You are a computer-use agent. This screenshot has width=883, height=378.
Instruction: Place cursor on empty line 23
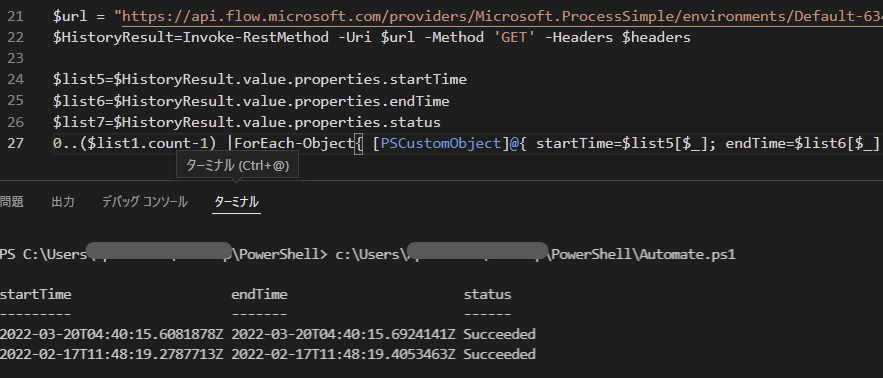point(451,59)
